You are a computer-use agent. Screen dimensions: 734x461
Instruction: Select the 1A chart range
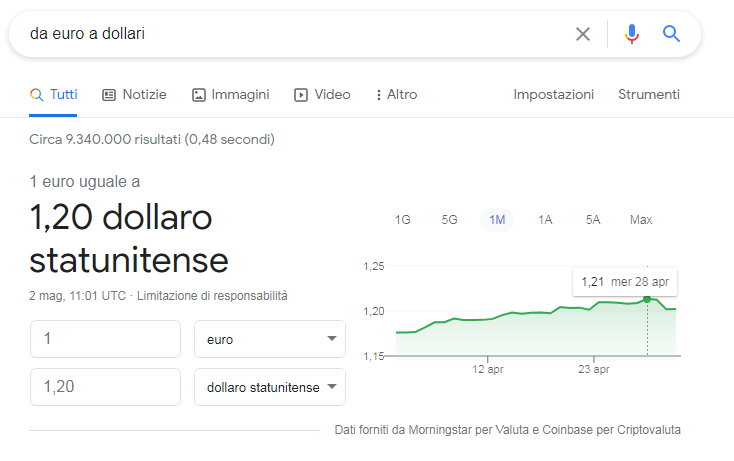(545, 220)
